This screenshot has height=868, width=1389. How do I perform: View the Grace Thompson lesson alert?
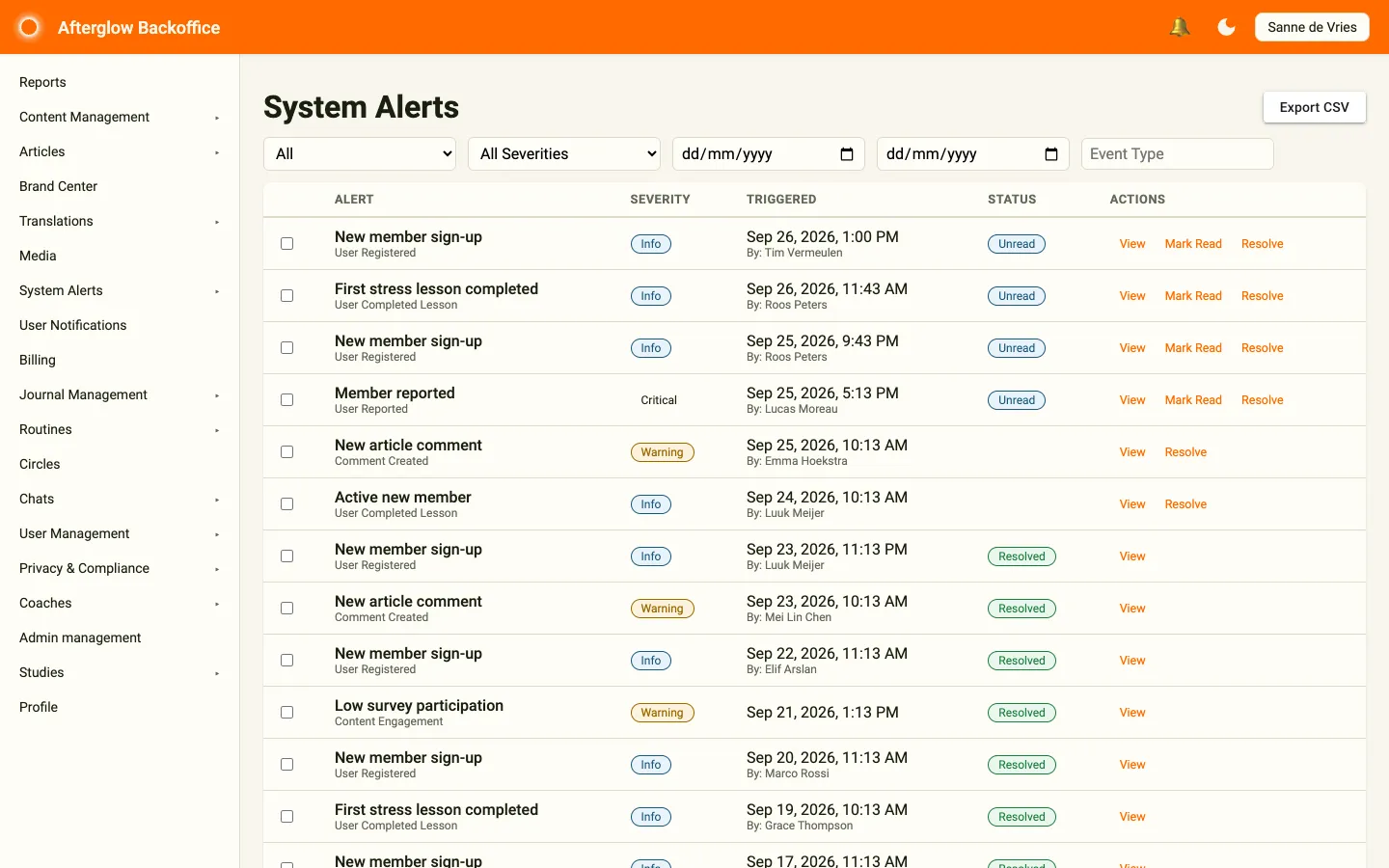coord(1132,817)
